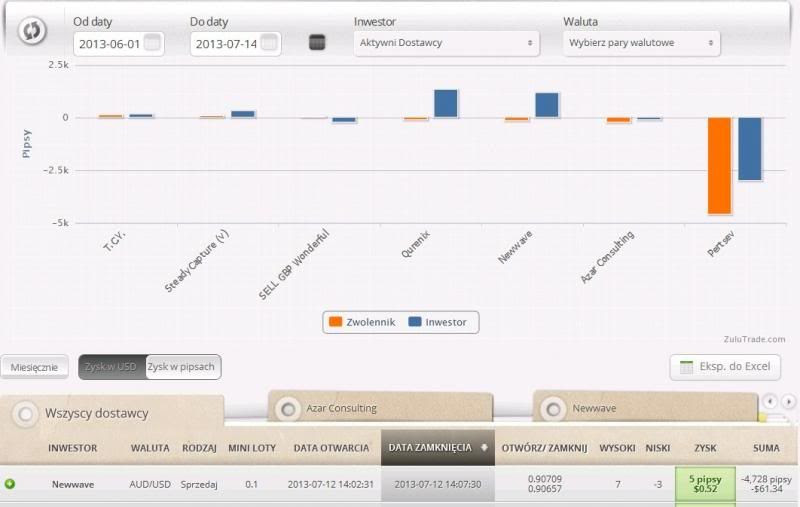Select the Wszyscy dostawcy radio circle
This screenshot has width=800, height=507.
[x=25, y=414]
